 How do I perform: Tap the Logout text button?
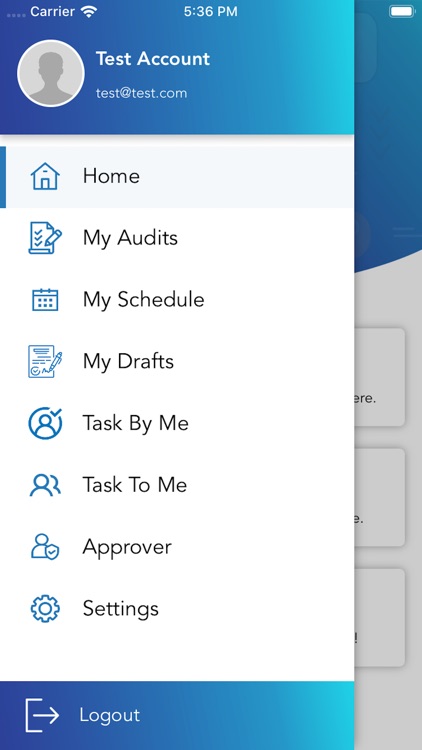[x=110, y=716]
